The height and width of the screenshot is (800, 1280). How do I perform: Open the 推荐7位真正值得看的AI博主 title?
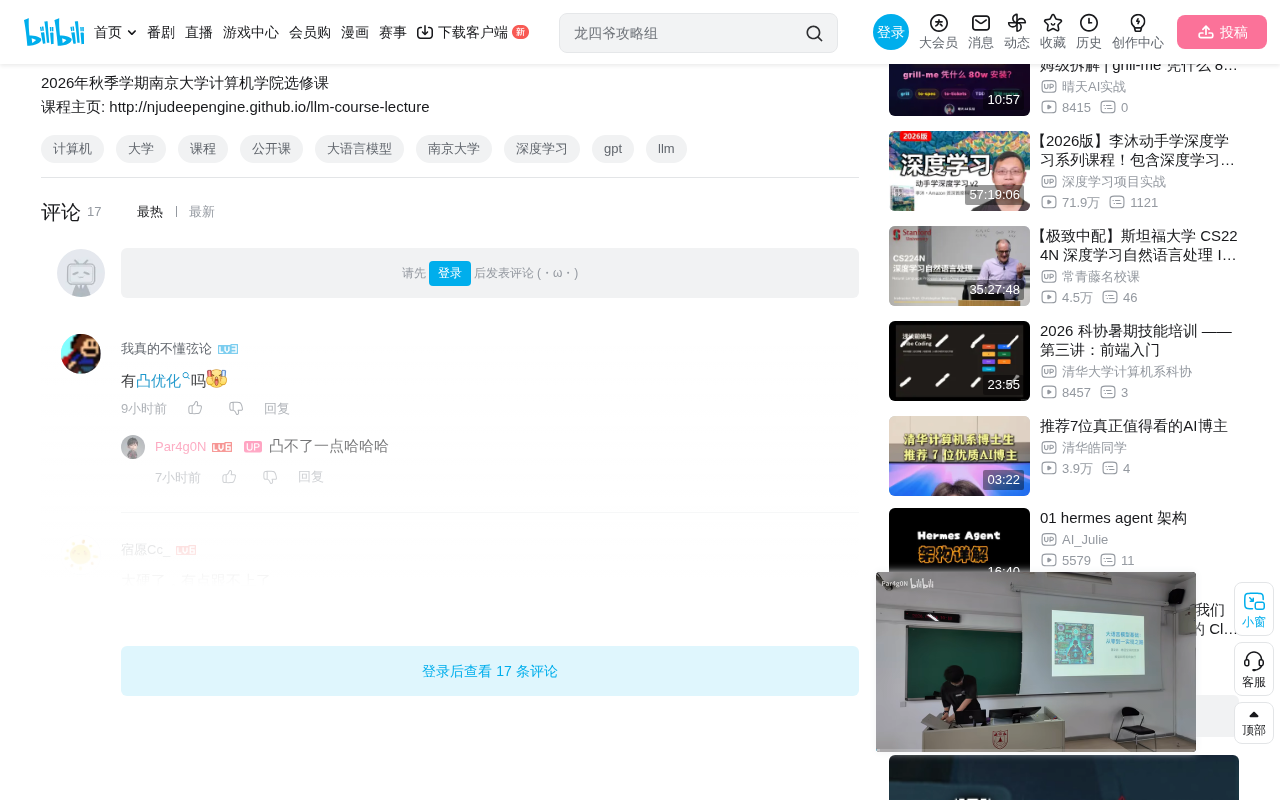click(1134, 426)
